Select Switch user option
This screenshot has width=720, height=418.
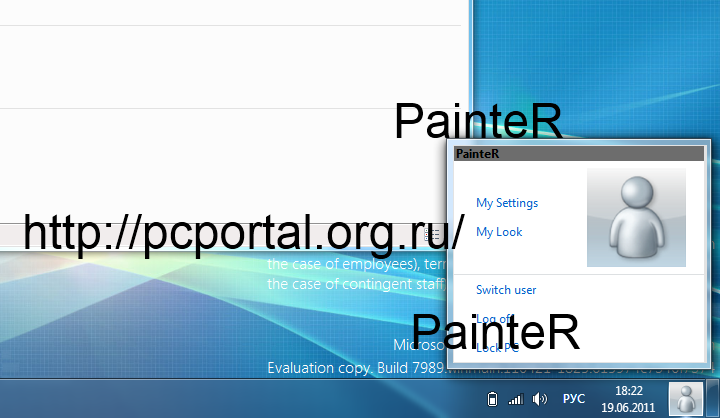(x=506, y=290)
